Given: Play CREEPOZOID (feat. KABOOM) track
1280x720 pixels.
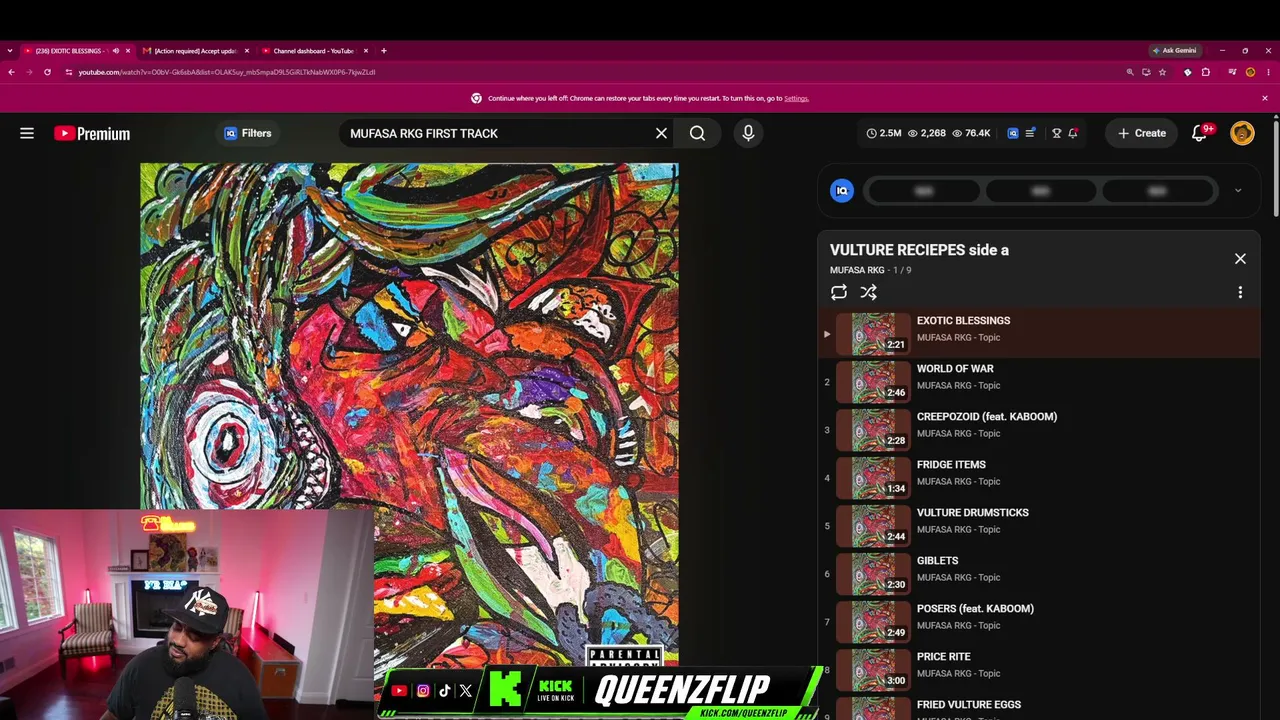Looking at the screenshot, I should (x=1039, y=430).
